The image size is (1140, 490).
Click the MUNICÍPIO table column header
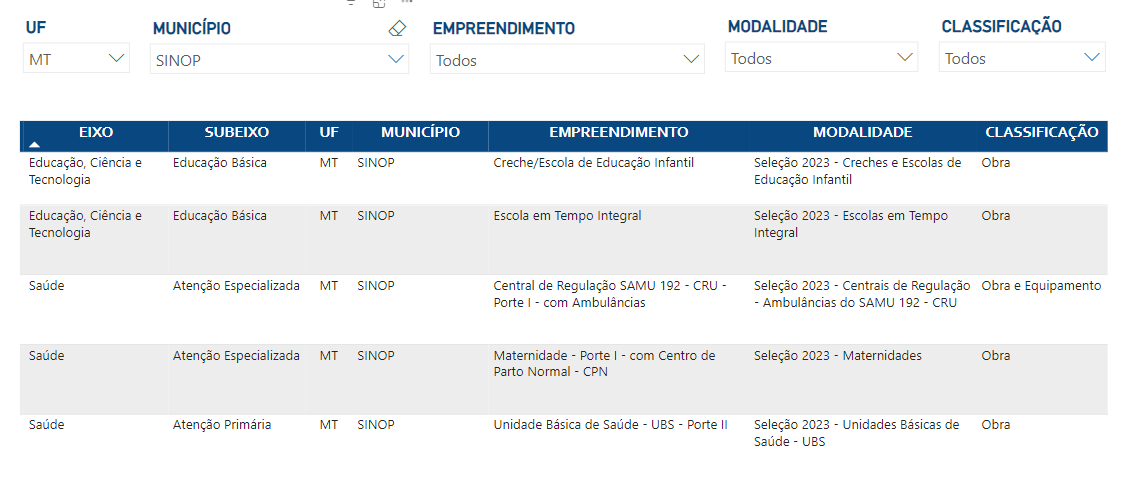(420, 132)
